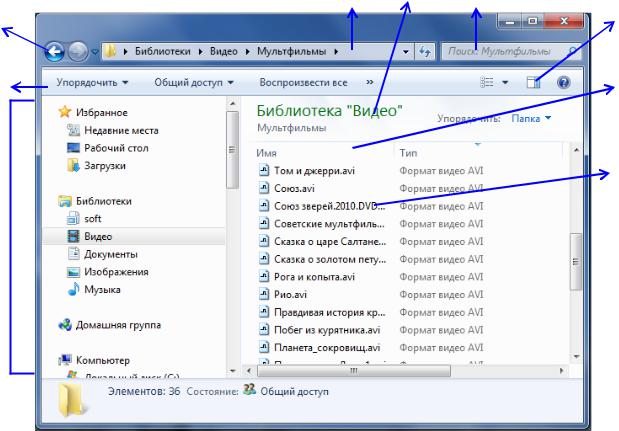Click the Имя column header
Screen dimensions: 619x431
point(266,153)
